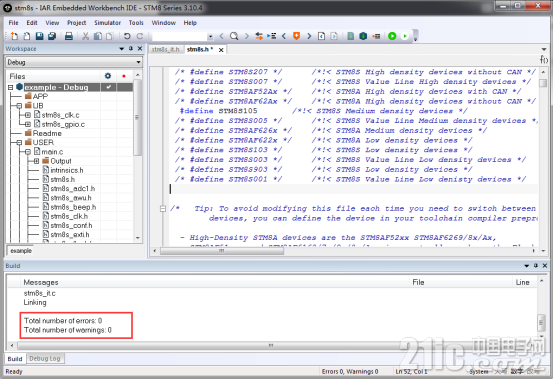Image resolution: width=553 pixels, height=380 pixels.
Task: Open the quick search dropdown arrow
Action: [x=210, y=36]
